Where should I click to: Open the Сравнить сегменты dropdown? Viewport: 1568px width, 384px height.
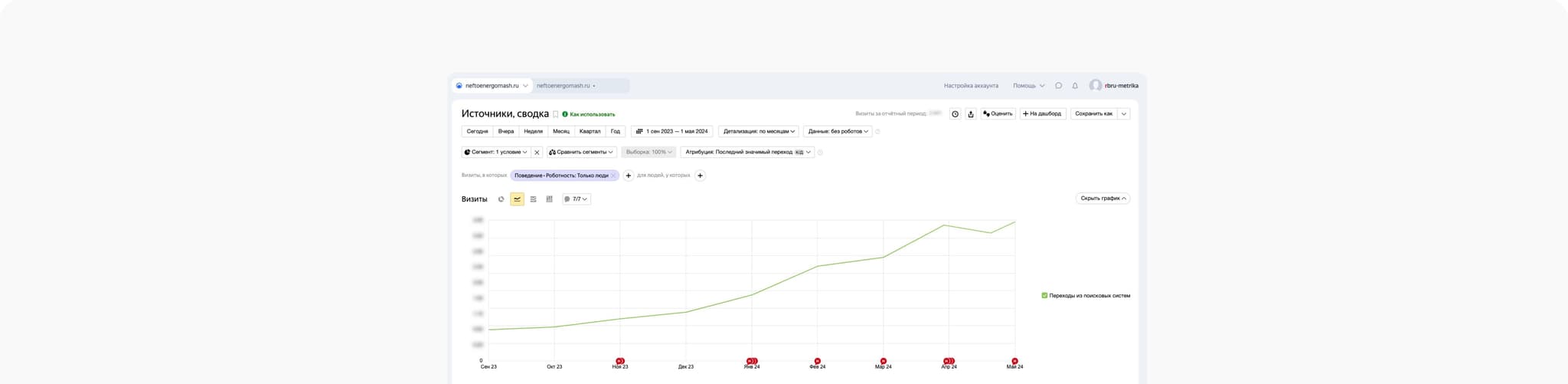click(582, 152)
